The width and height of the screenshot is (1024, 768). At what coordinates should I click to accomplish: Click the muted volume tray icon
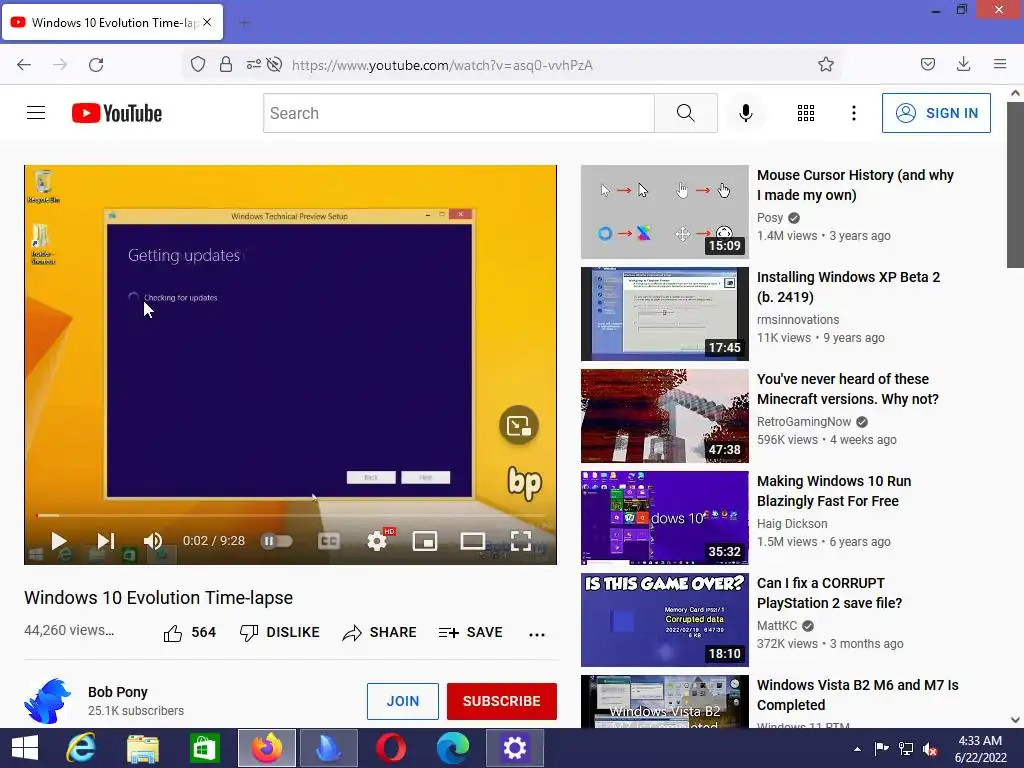(x=930, y=749)
